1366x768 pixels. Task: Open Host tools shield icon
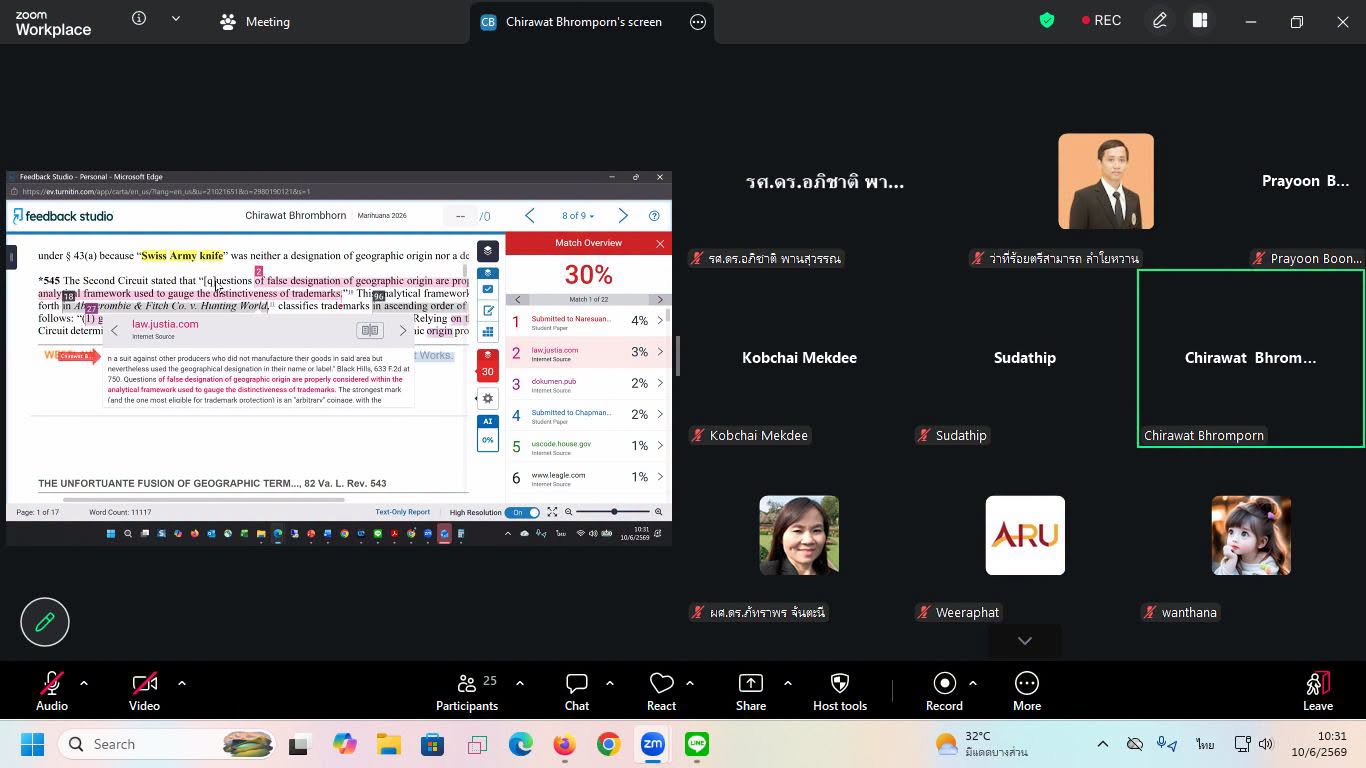click(x=840, y=683)
